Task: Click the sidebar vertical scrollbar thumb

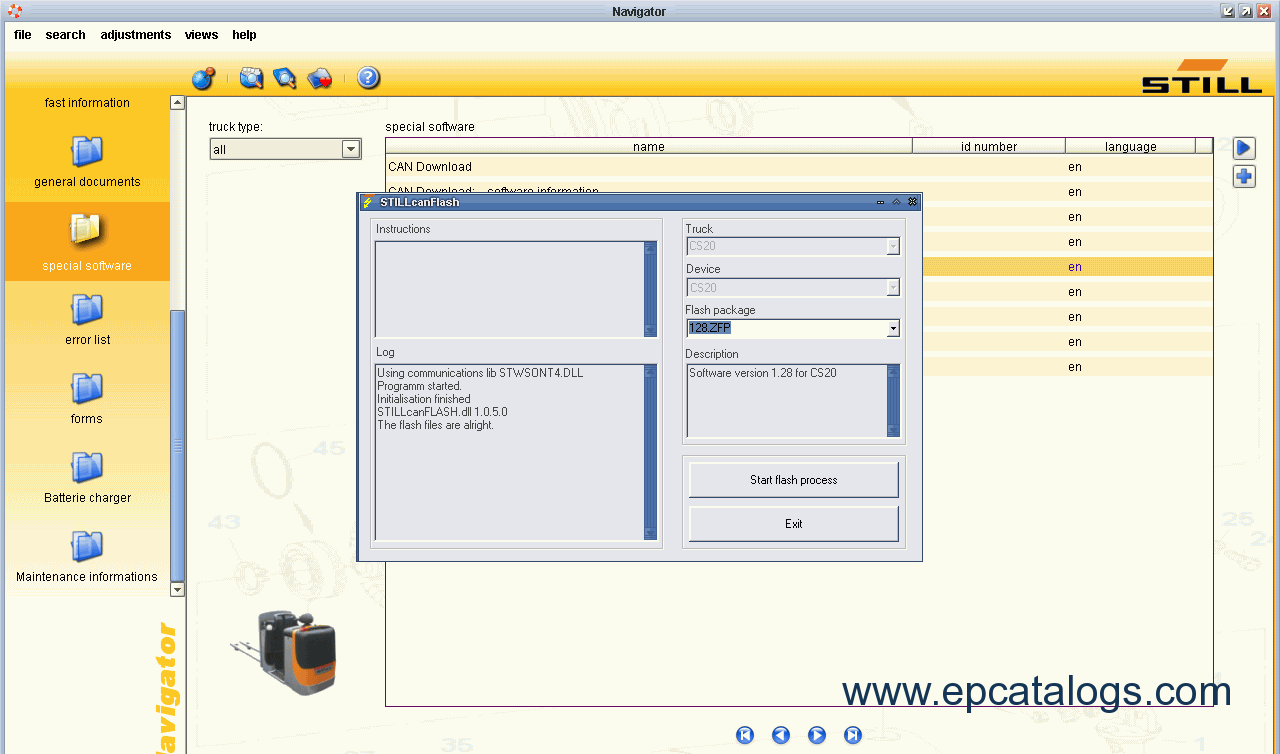Action: [178, 446]
